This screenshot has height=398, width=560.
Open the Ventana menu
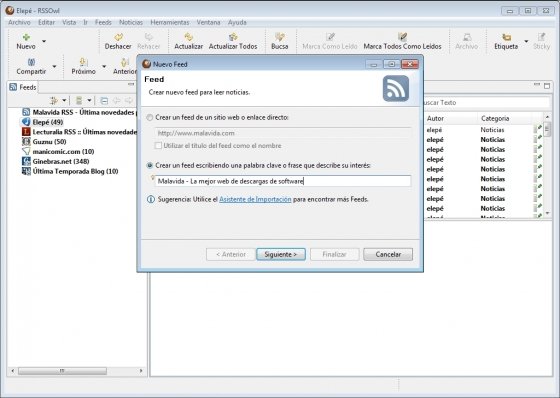tap(209, 22)
